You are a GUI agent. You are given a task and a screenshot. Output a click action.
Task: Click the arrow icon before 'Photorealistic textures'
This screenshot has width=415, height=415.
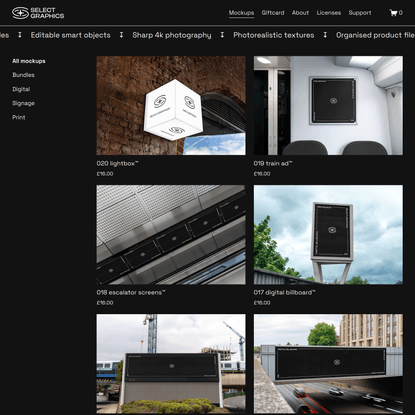pos(222,35)
